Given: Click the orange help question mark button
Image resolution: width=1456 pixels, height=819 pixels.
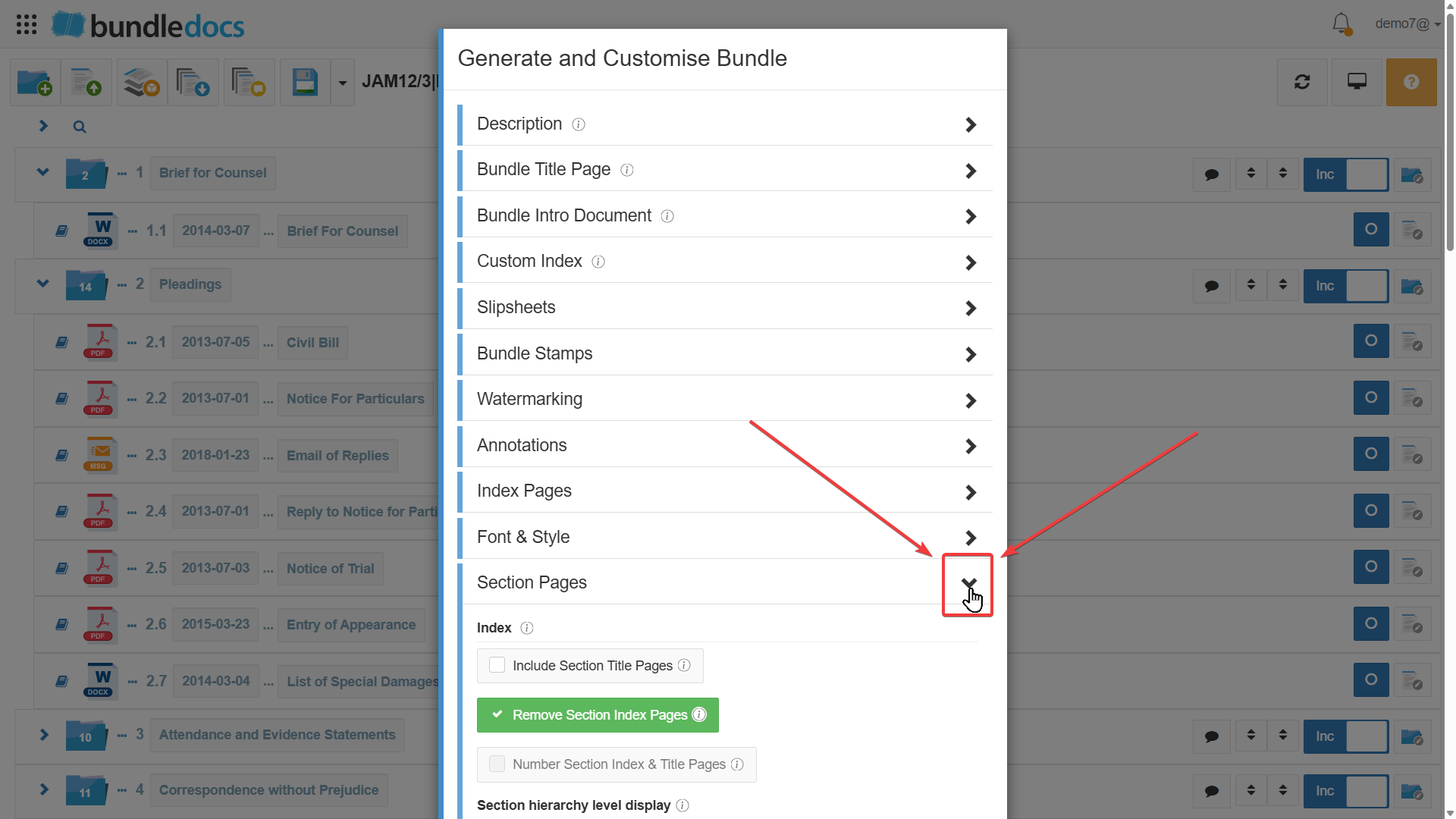Looking at the screenshot, I should tap(1410, 82).
